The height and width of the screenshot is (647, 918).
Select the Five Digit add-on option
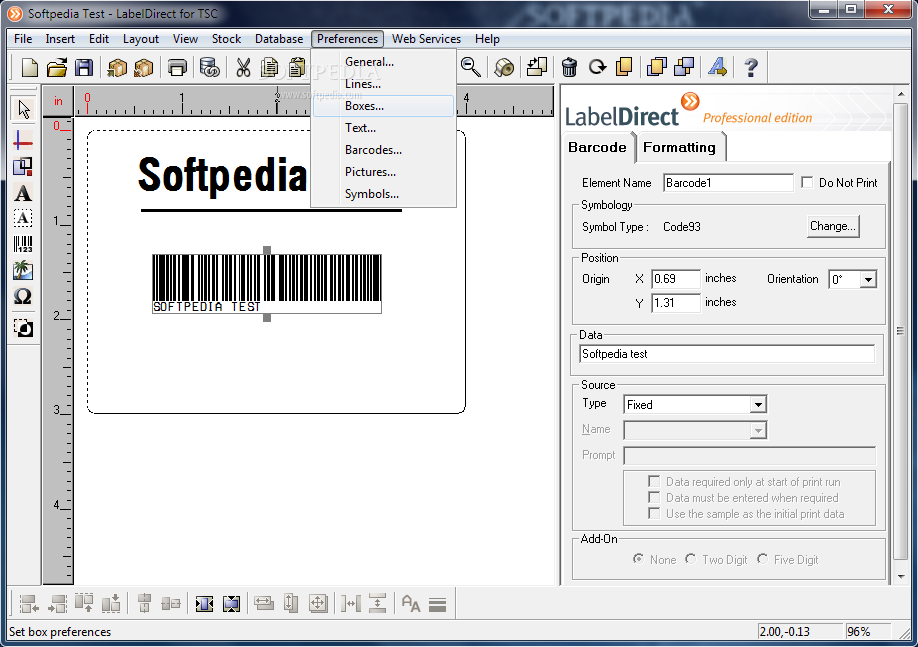point(762,559)
